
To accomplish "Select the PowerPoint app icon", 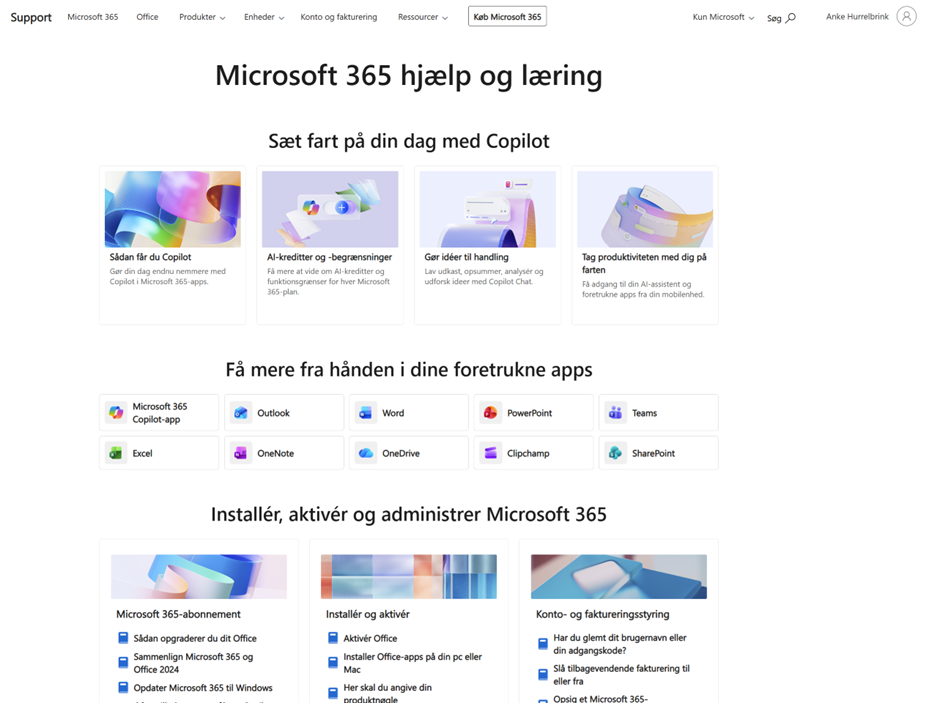I will click(x=490, y=412).
